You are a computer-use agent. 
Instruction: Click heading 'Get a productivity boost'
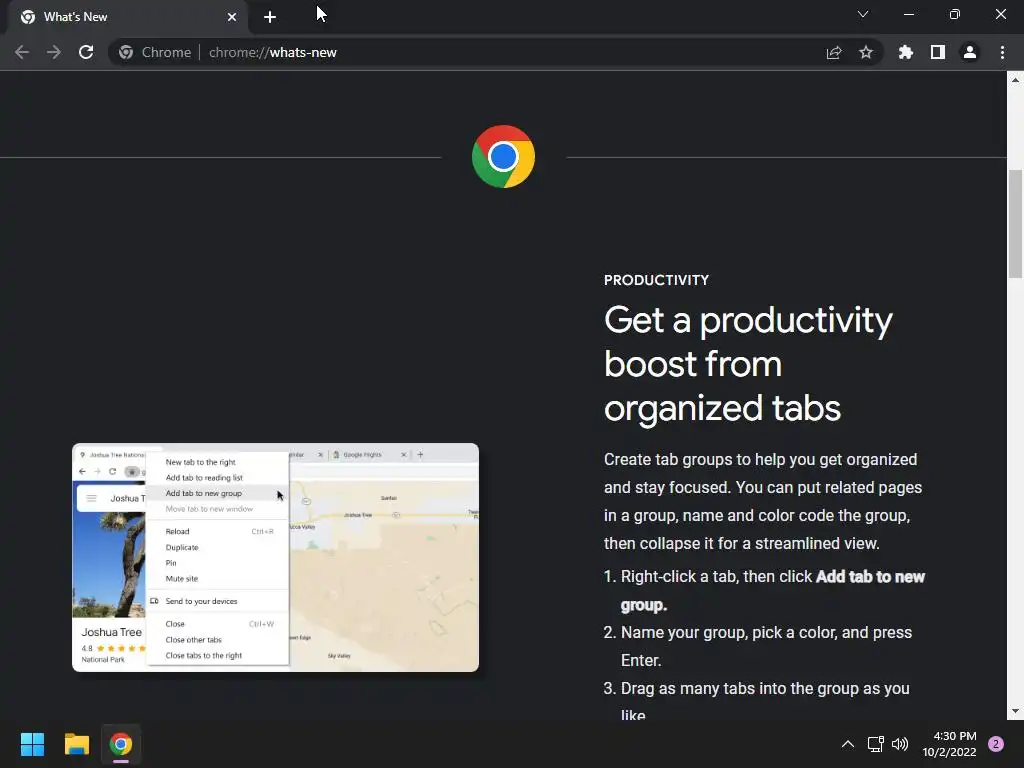[748, 364]
